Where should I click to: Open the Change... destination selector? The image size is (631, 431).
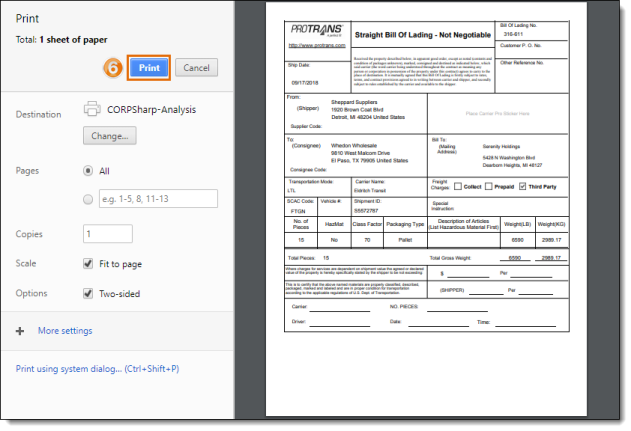click(x=109, y=135)
